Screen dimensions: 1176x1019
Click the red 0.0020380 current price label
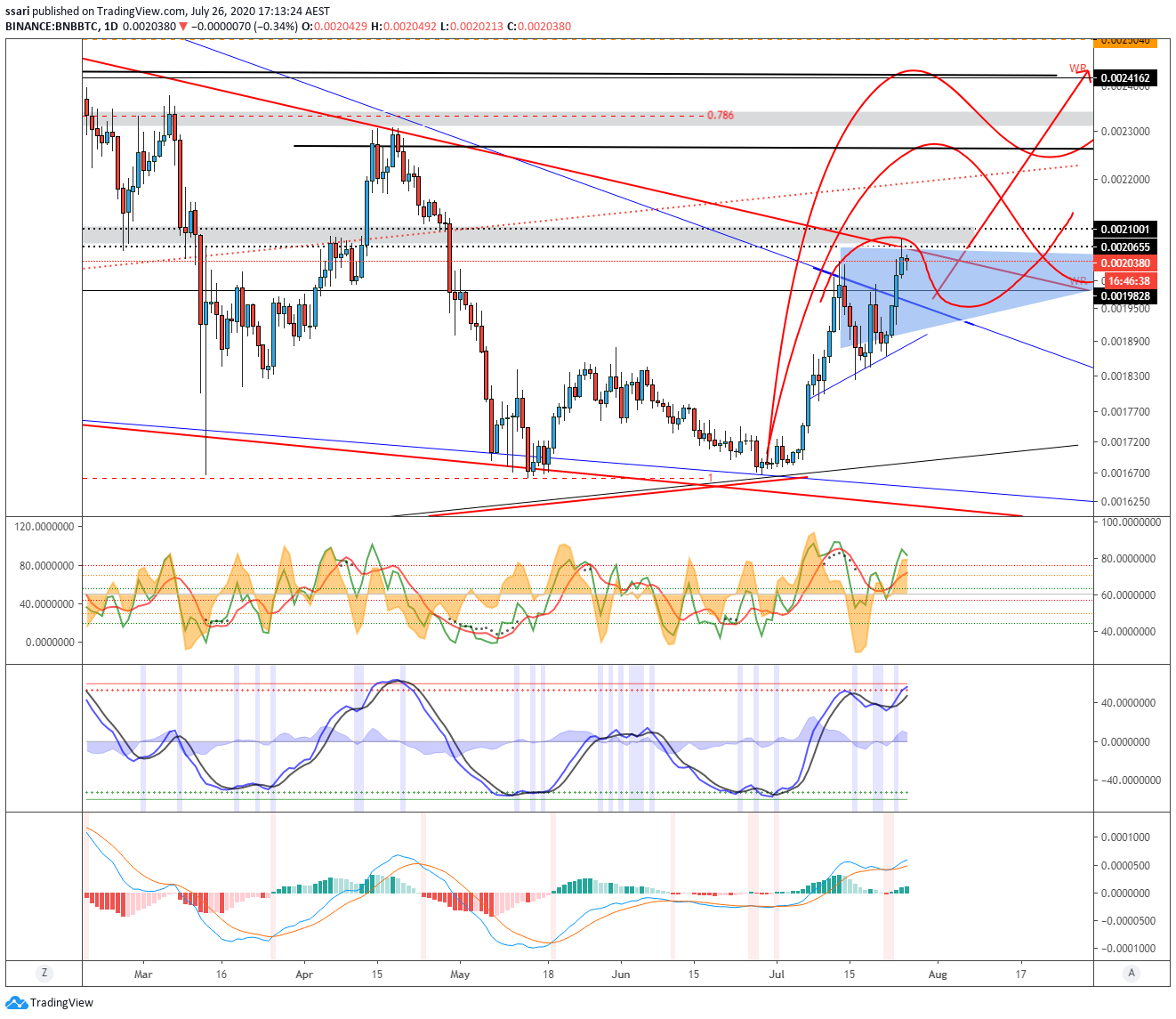point(1125,263)
